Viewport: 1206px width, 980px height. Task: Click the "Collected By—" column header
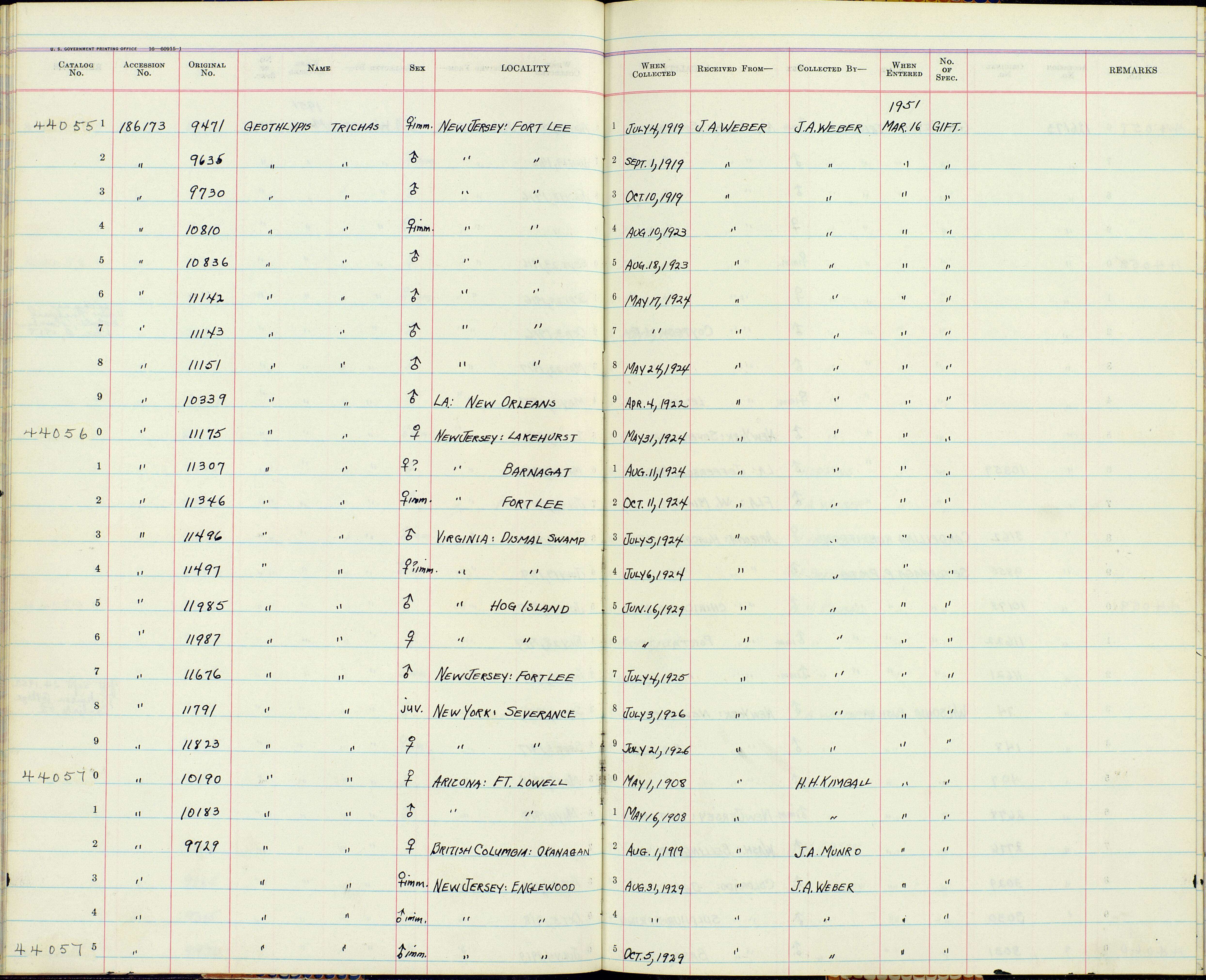tap(832, 69)
